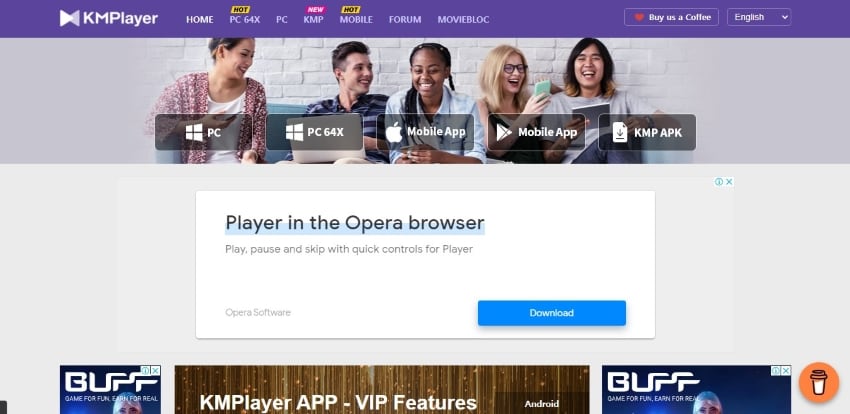The height and width of the screenshot is (414, 850).
Task: Click the Apple icon on Mobile App button
Action: tap(394, 132)
